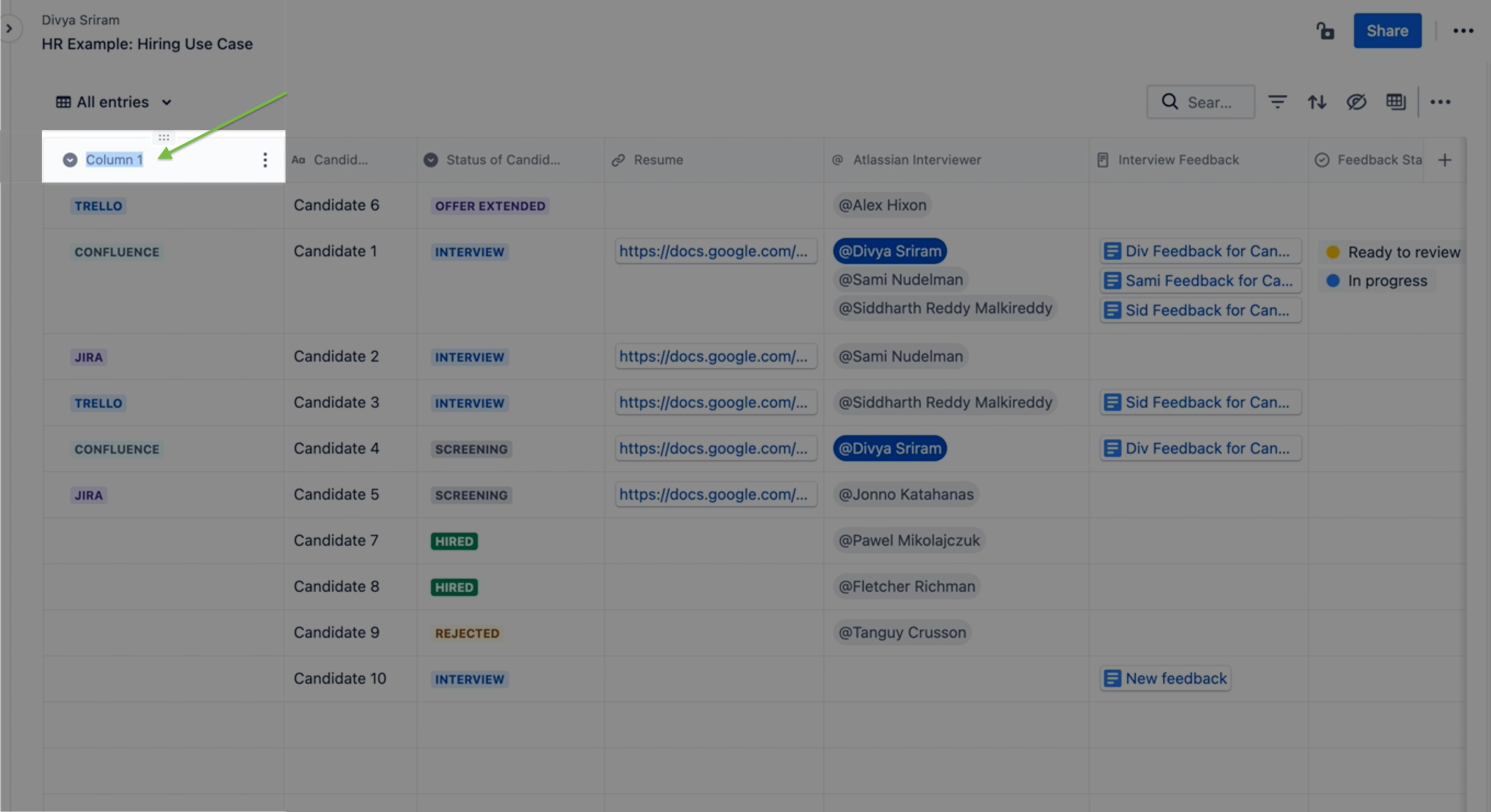Open Column 1 vertical dots menu
Image resolution: width=1491 pixels, height=812 pixels.
265,160
